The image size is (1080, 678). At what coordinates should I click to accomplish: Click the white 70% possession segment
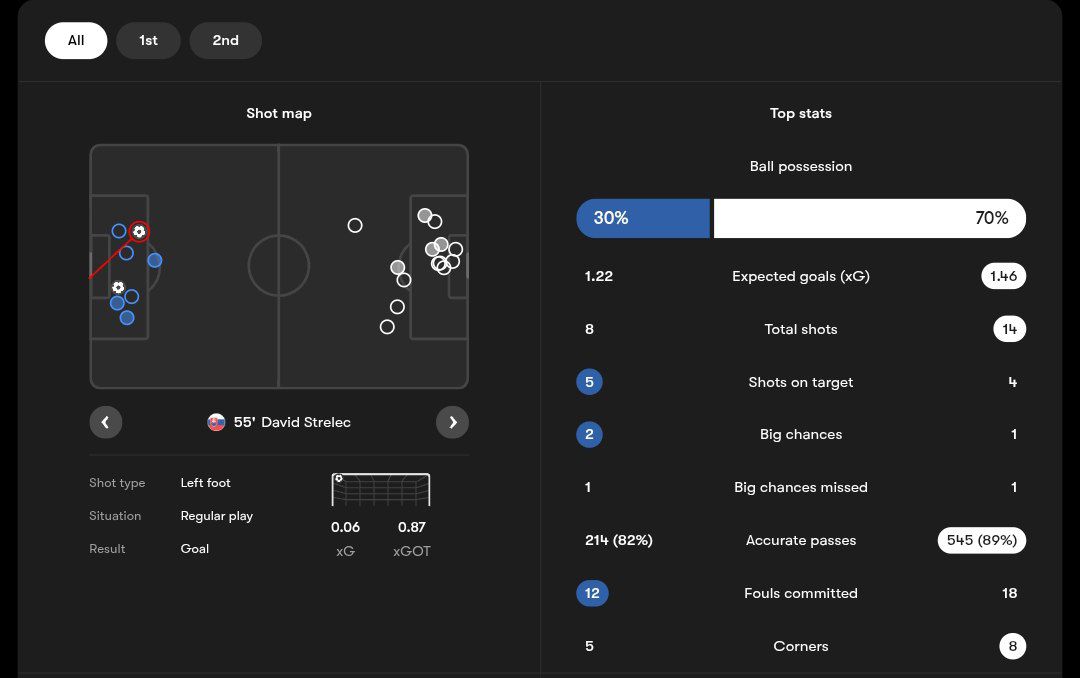869,218
